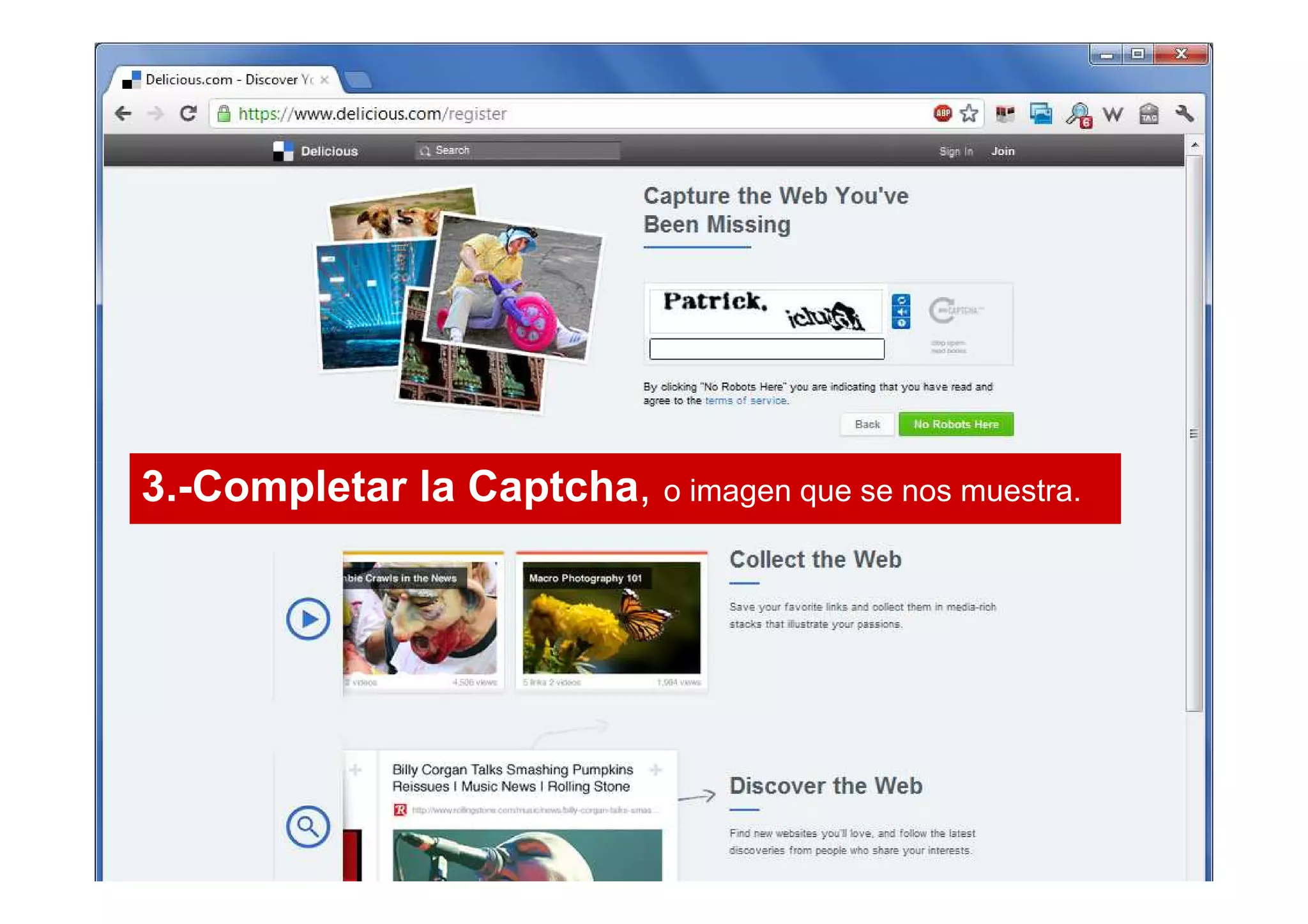
Task: Click the Delicious logo in header
Action: click(x=283, y=151)
